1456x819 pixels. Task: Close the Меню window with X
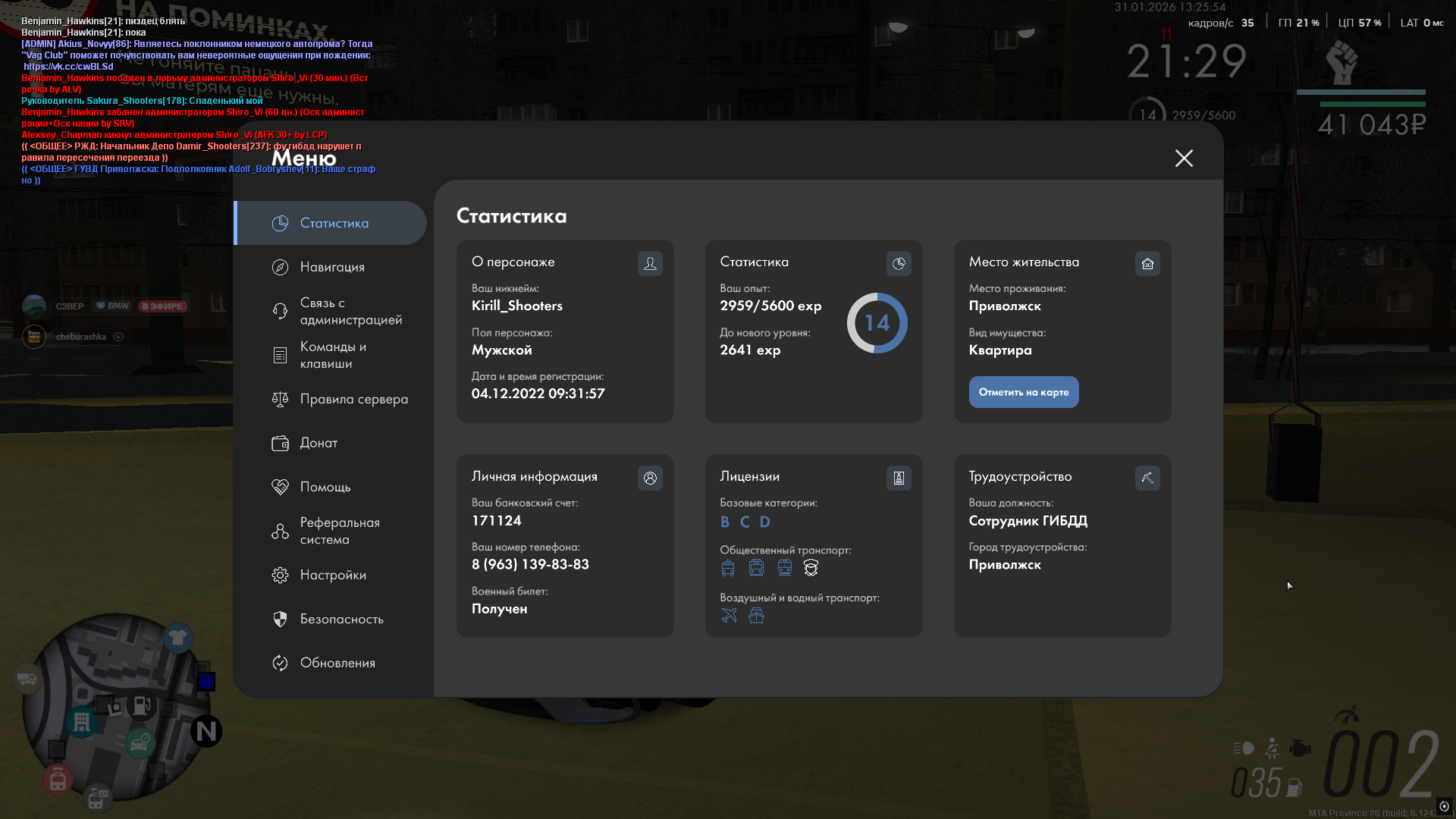point(1184,158)
